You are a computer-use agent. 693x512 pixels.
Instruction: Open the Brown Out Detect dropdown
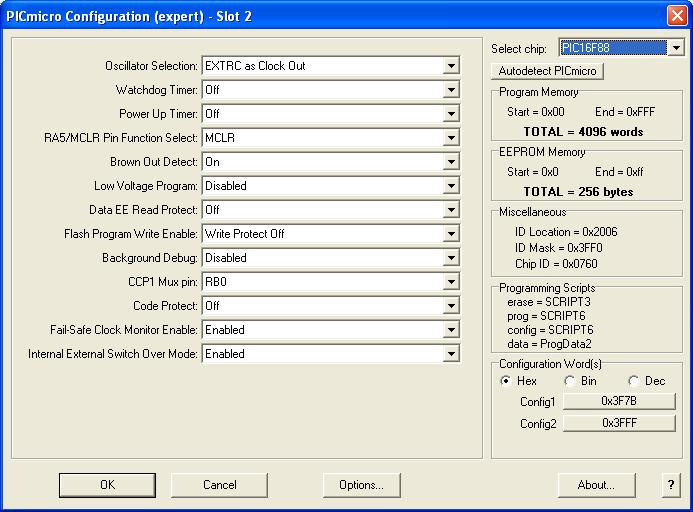pos(451,162)
